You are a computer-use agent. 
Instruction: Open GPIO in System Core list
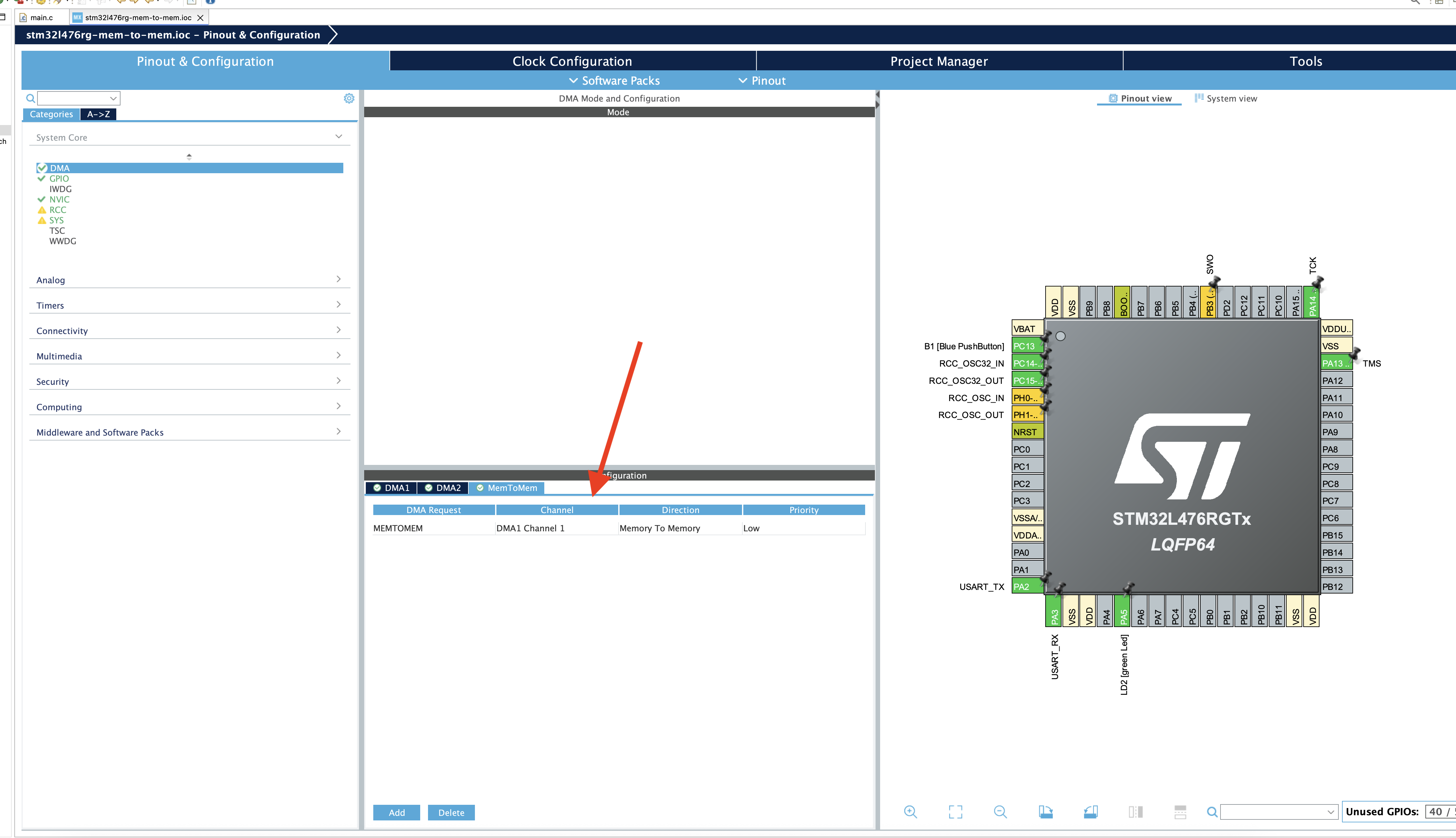(x=59, y=178)
